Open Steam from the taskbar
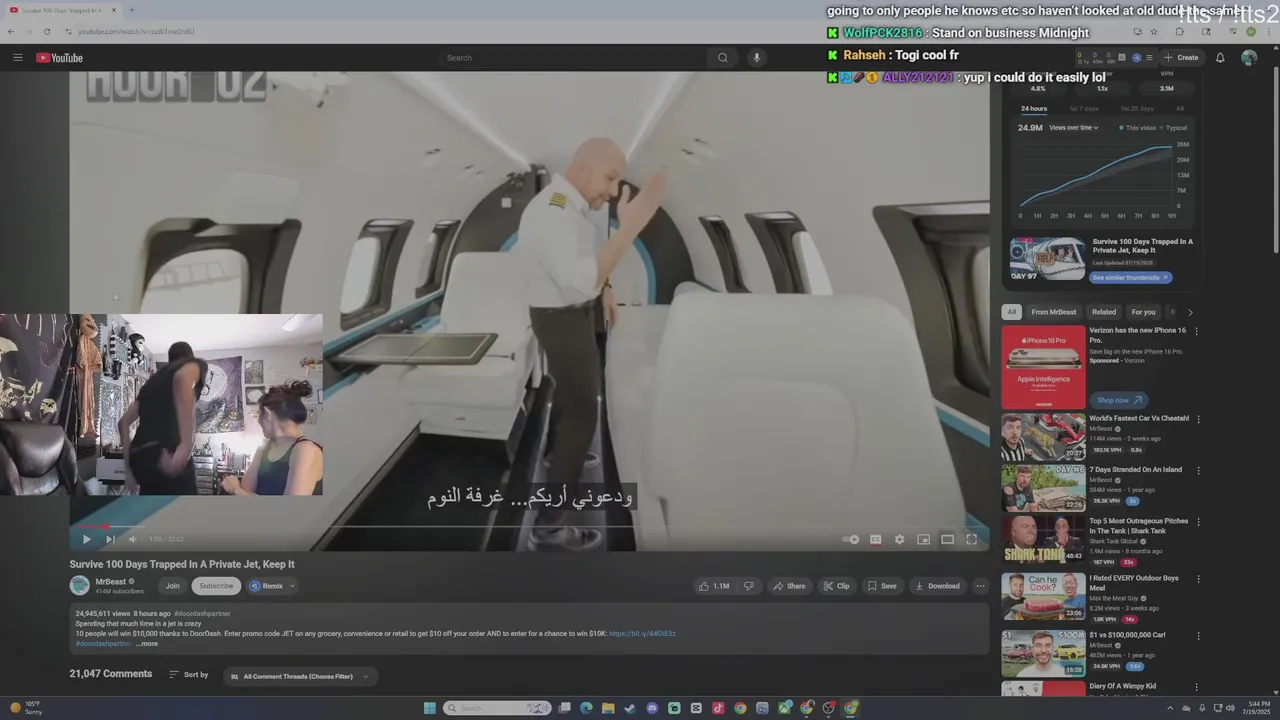 tap(630, 708)
